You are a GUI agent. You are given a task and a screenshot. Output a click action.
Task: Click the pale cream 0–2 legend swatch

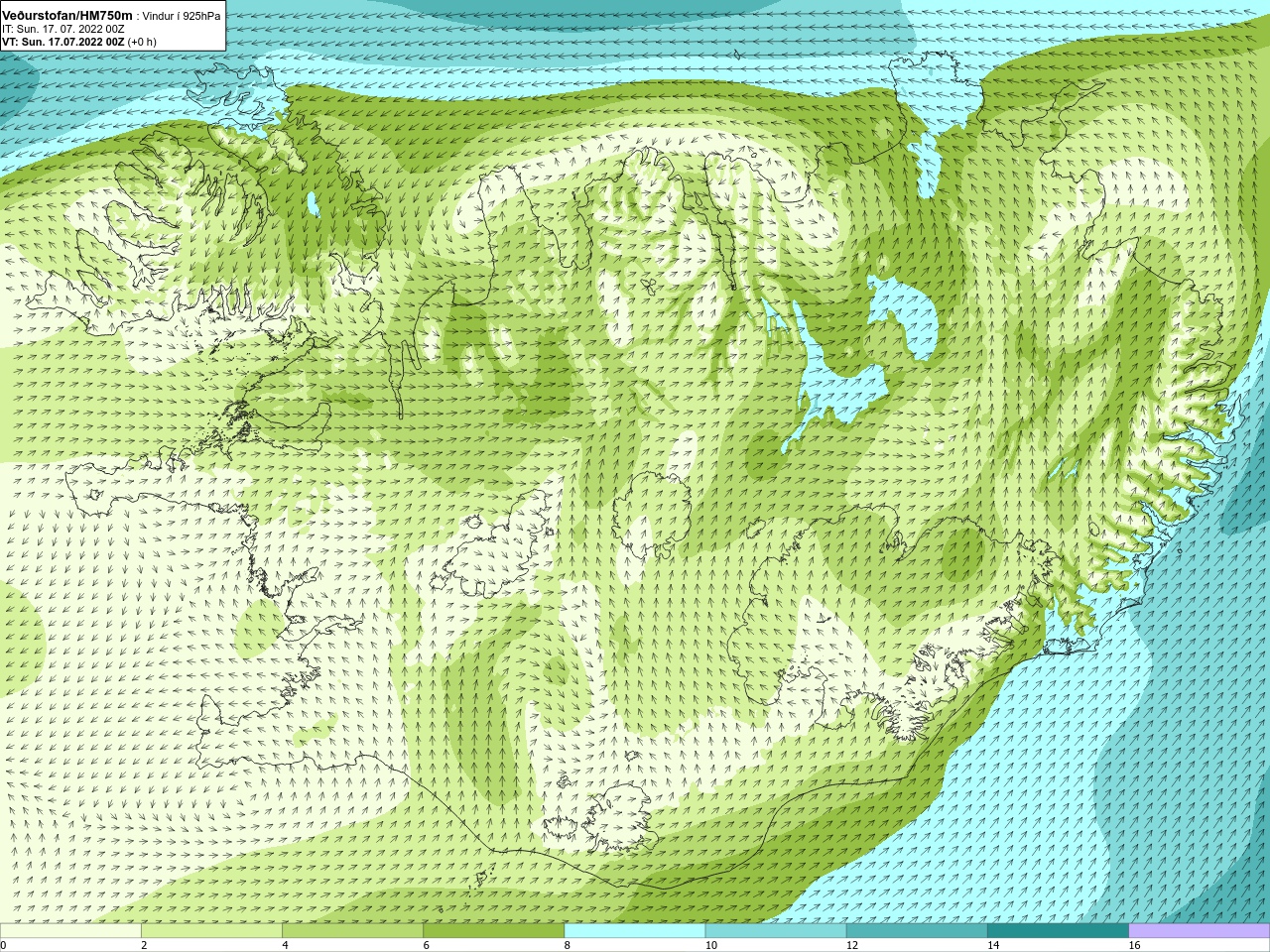tap(70, 931)
